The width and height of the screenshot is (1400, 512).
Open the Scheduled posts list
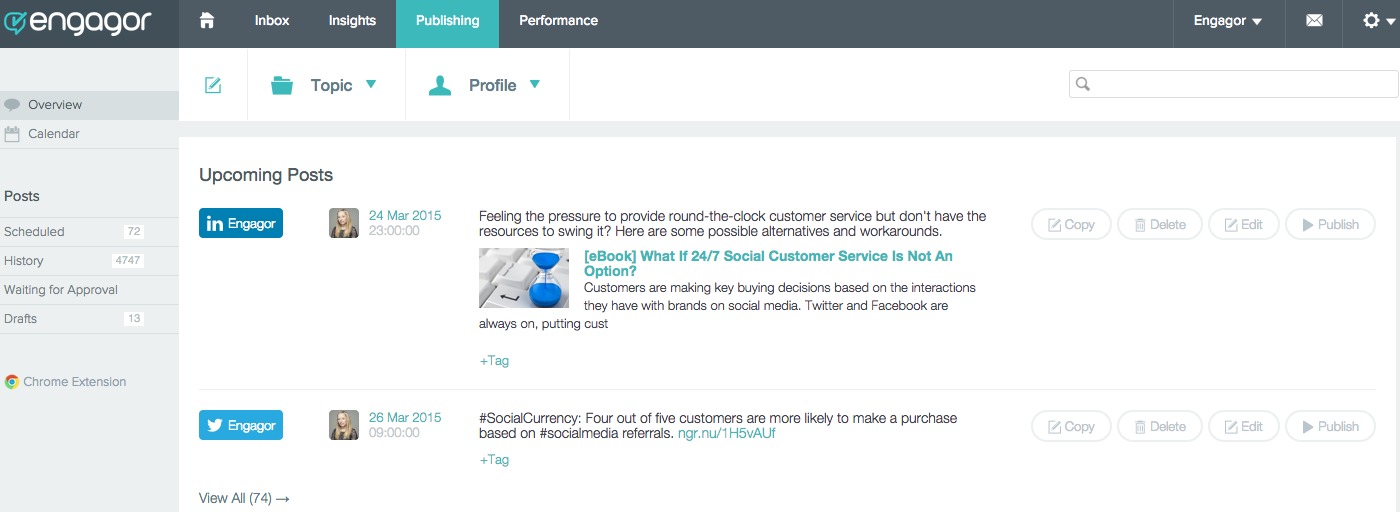pyautogui.click(x=34, y=232)
